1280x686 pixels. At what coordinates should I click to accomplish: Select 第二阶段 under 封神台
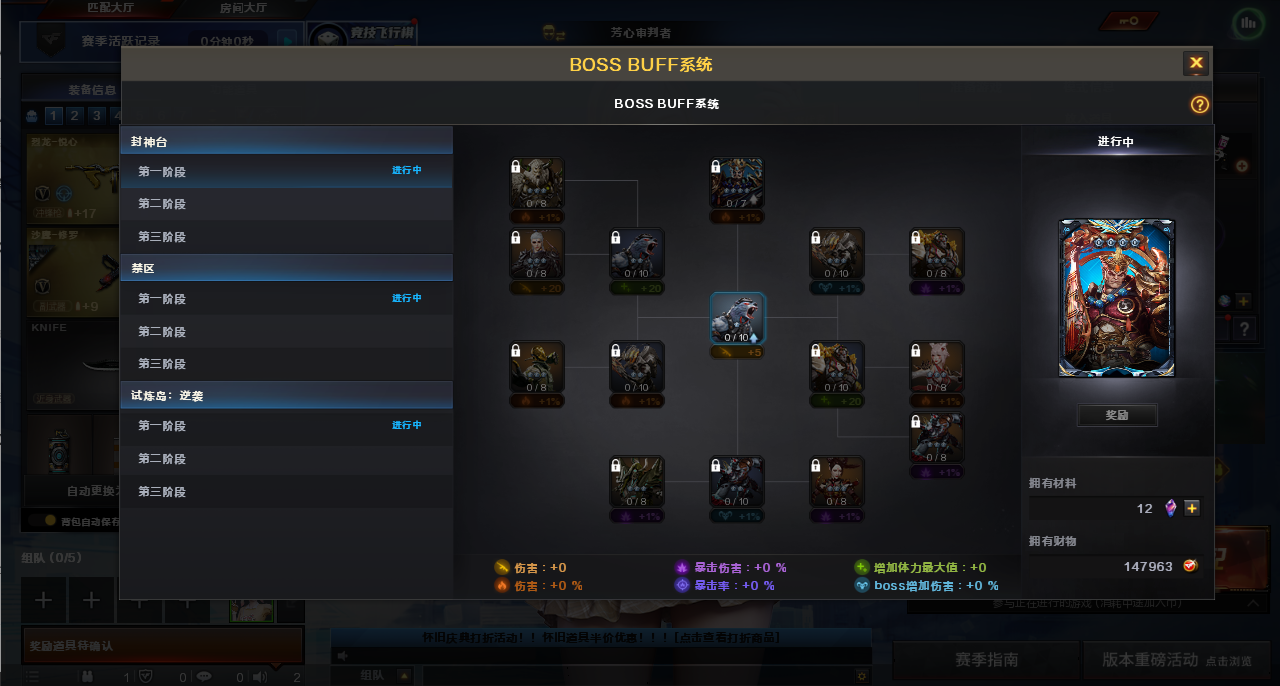(x=286, y=204)
